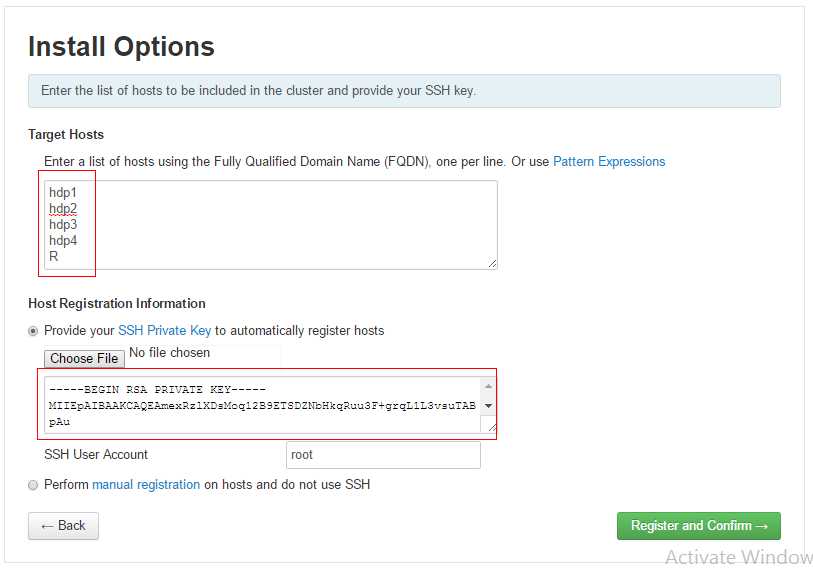Click private key scrollbar up arrow
The width and height of the screenshot is (813, 568).
click(x=488, y=386)
